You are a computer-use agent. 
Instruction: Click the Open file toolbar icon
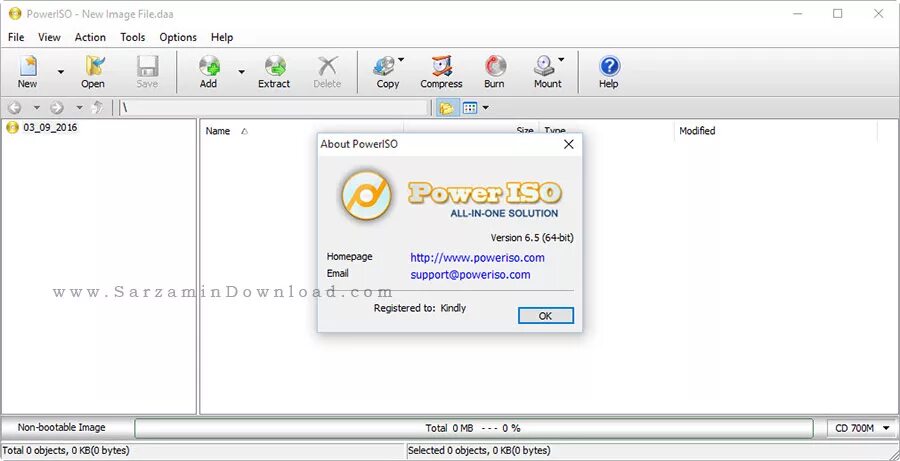pos(92,71)
